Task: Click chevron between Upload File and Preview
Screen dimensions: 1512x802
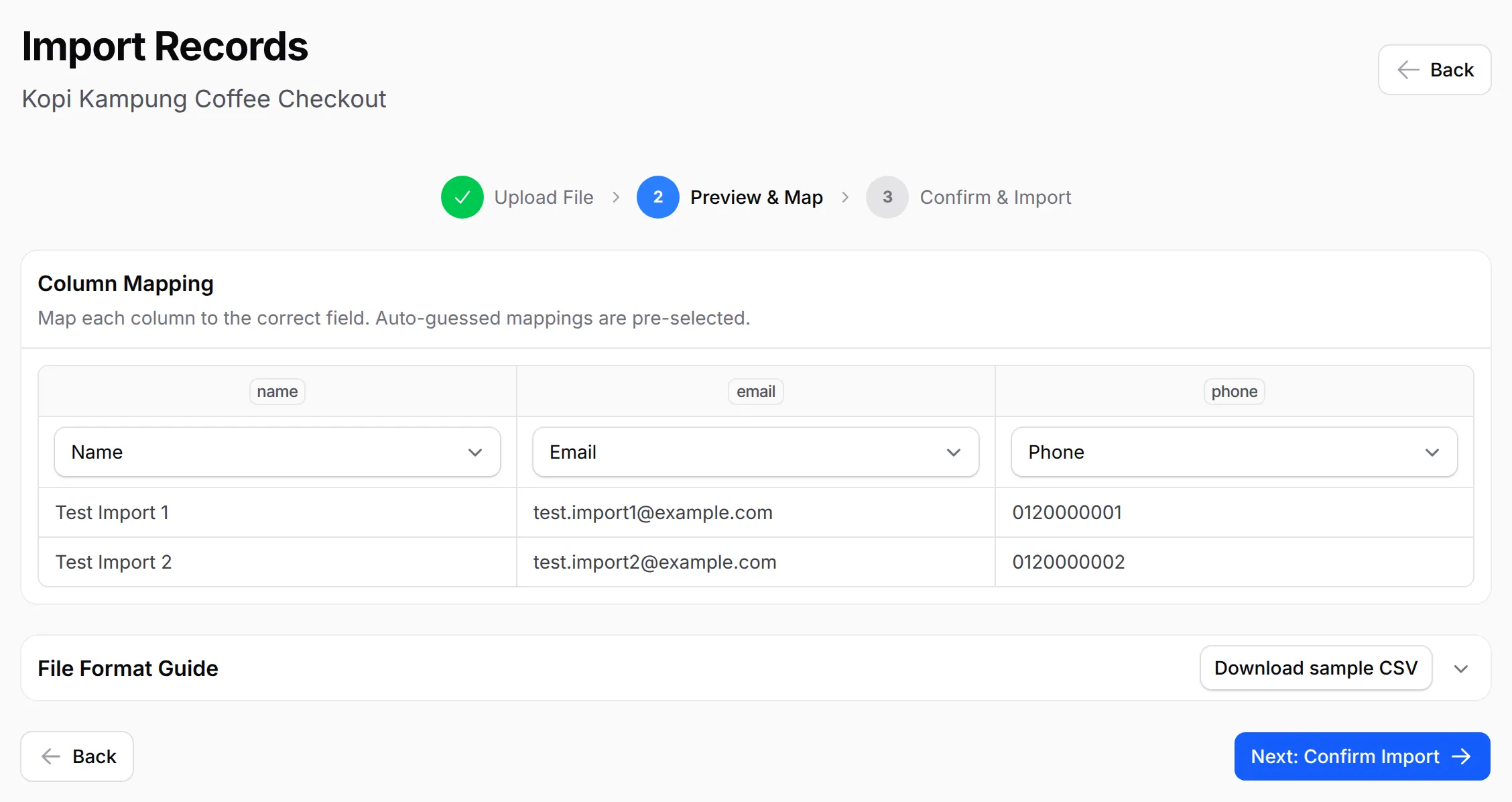Action: [616, 197]
